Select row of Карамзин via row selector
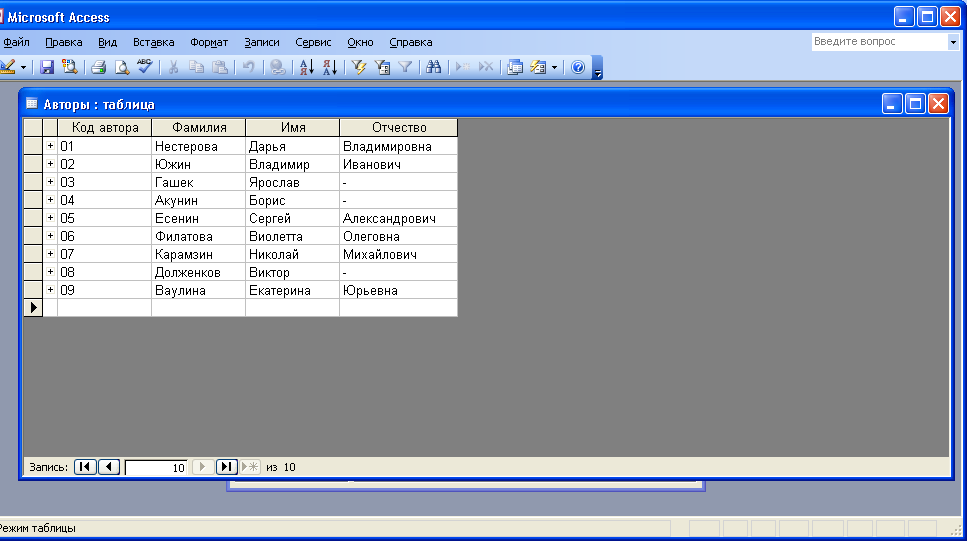Screen dimensions: 967x541 pyautogui.click(x=33, y=254)
